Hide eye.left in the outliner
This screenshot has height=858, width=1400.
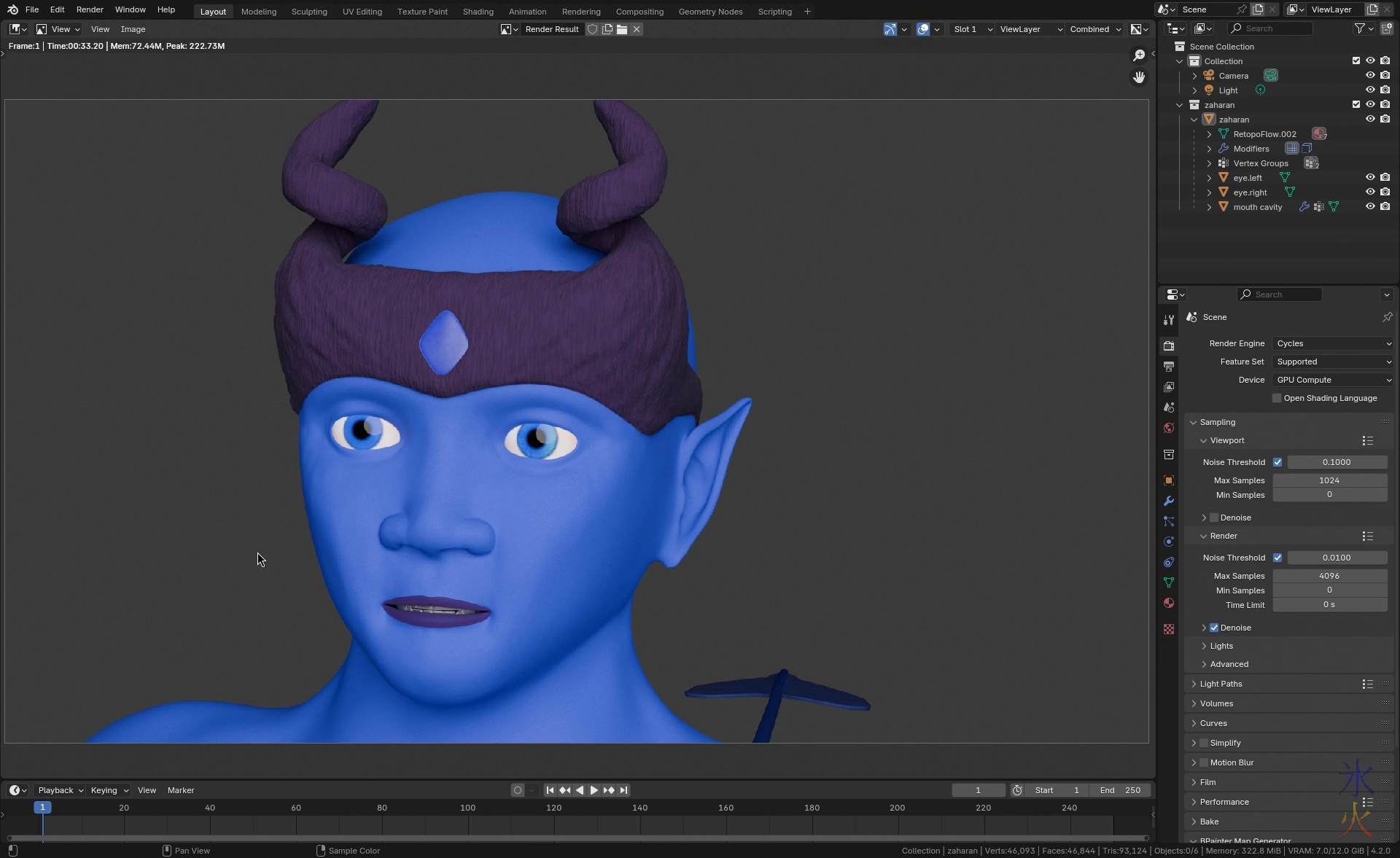1370,178
